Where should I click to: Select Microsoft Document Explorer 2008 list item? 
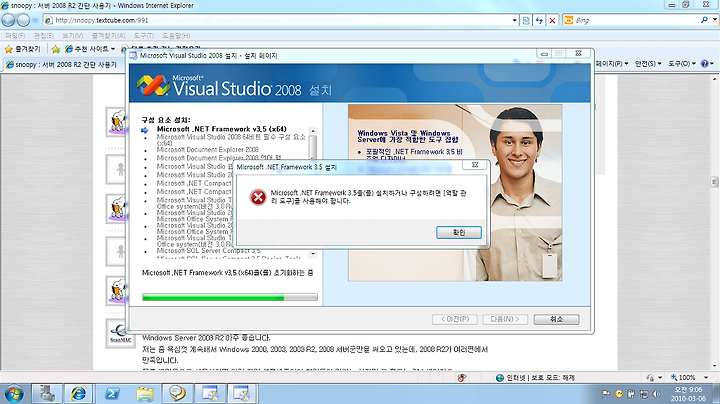click(208, 150)
